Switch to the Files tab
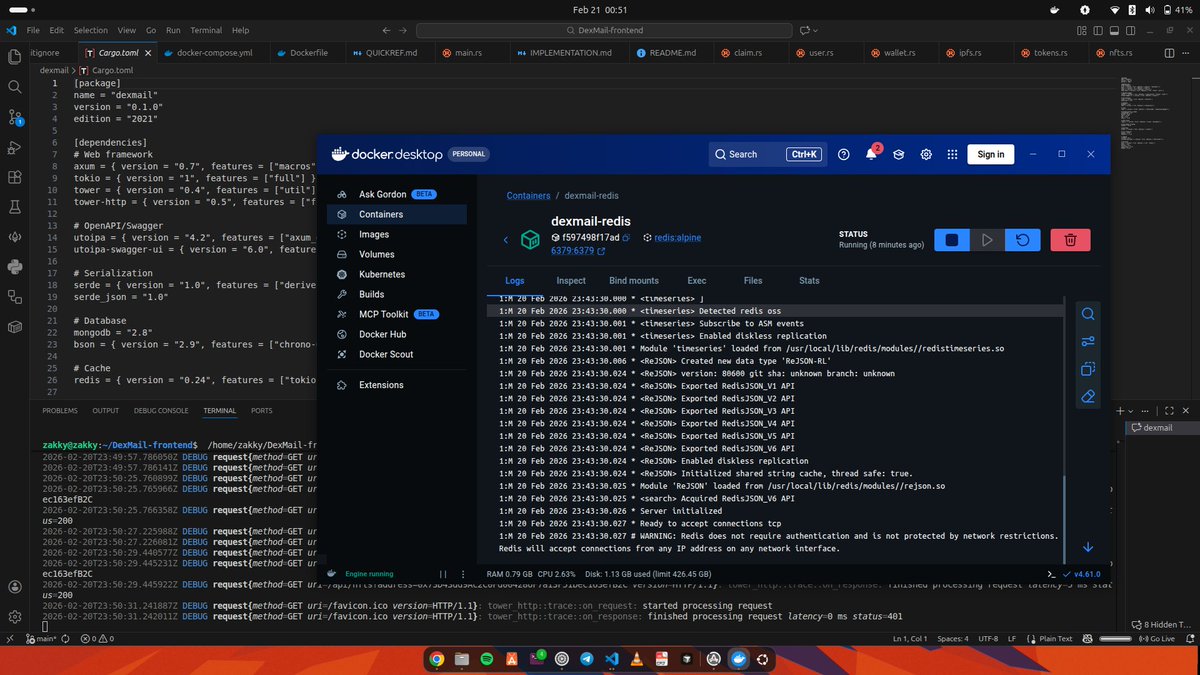 point(753,281)
